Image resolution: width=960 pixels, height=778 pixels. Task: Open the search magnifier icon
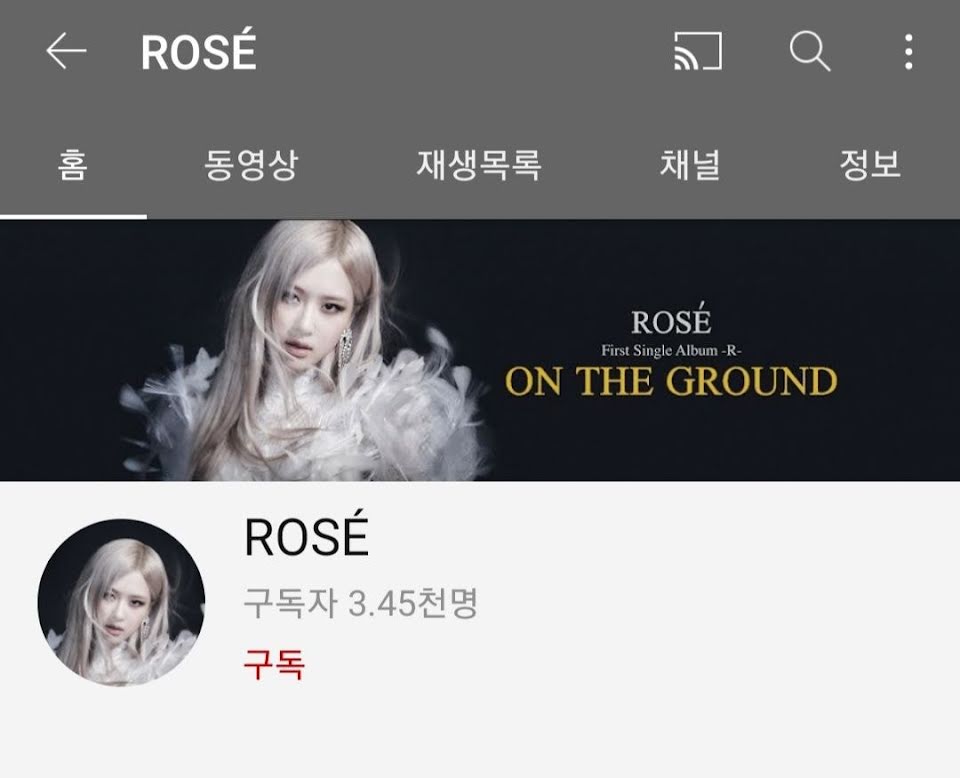pyautogui.click(x=809, y=51)
